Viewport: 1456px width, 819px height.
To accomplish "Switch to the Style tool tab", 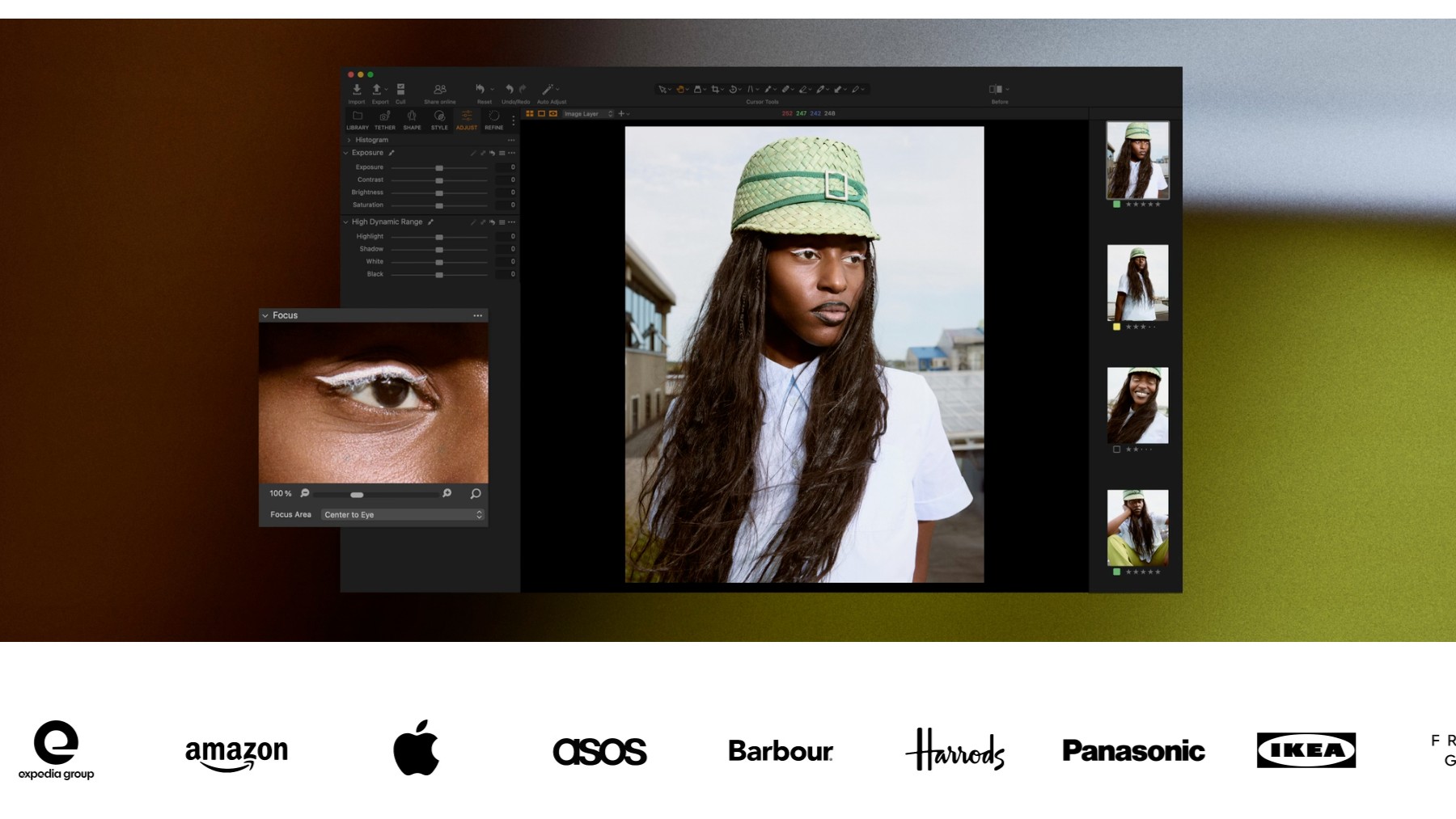I will 439,120.
